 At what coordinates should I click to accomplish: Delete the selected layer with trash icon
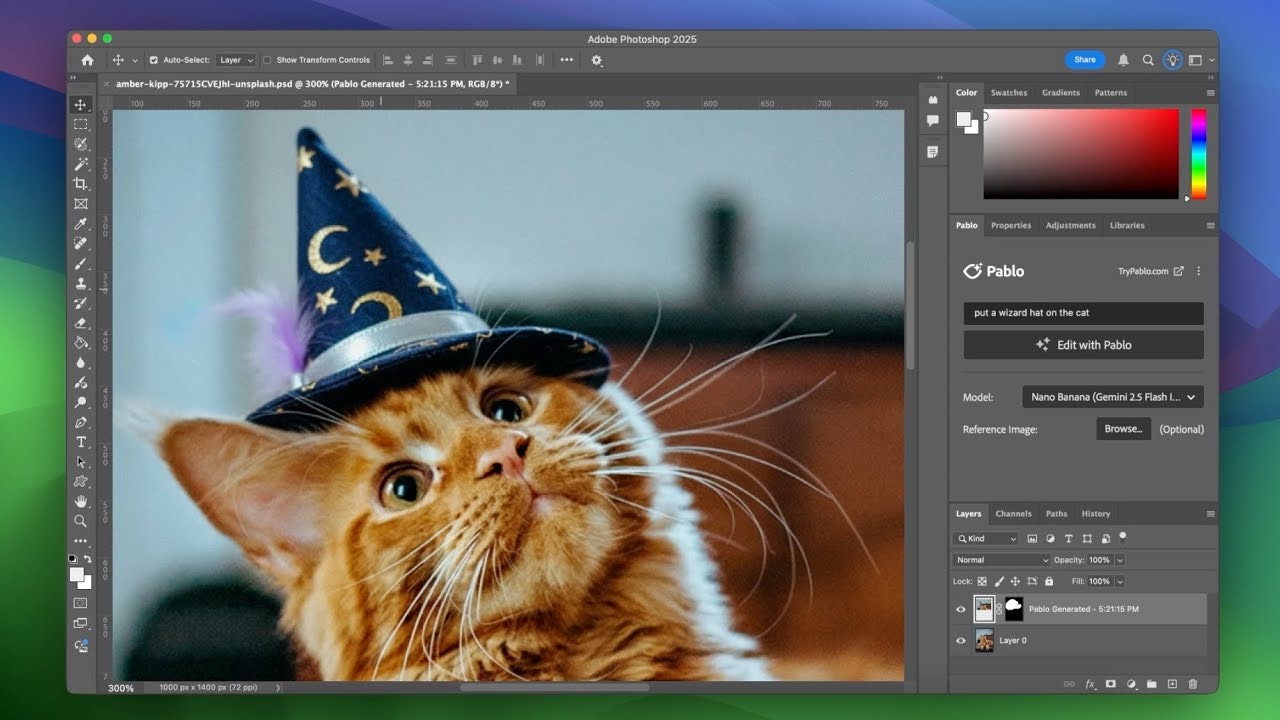(1192, 684)
